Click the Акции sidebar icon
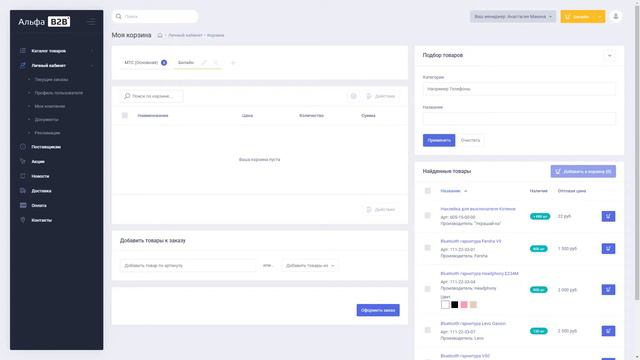640x360 pixels. [x=23, y=161]
